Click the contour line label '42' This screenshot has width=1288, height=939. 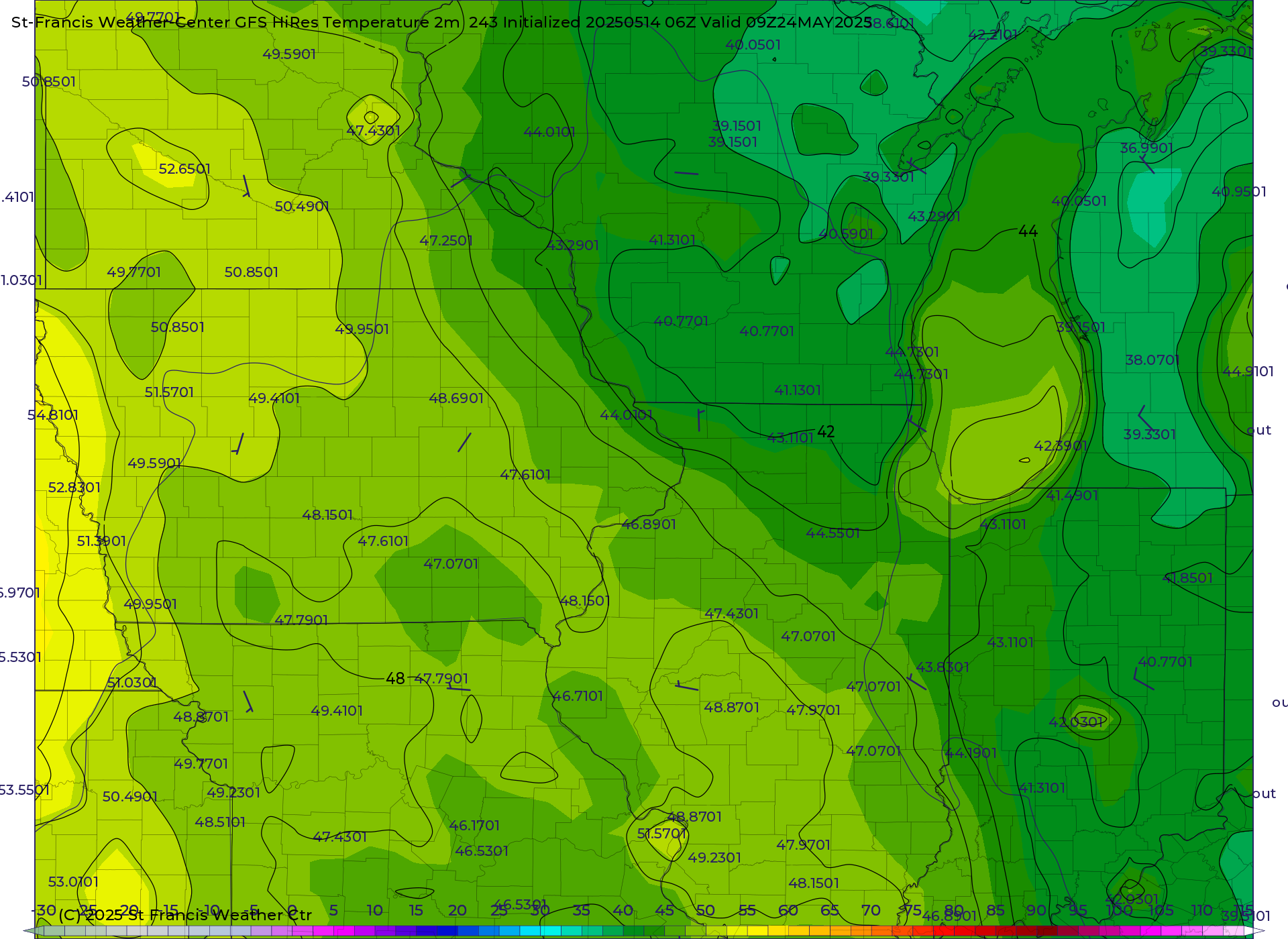[x=826, y=432]
